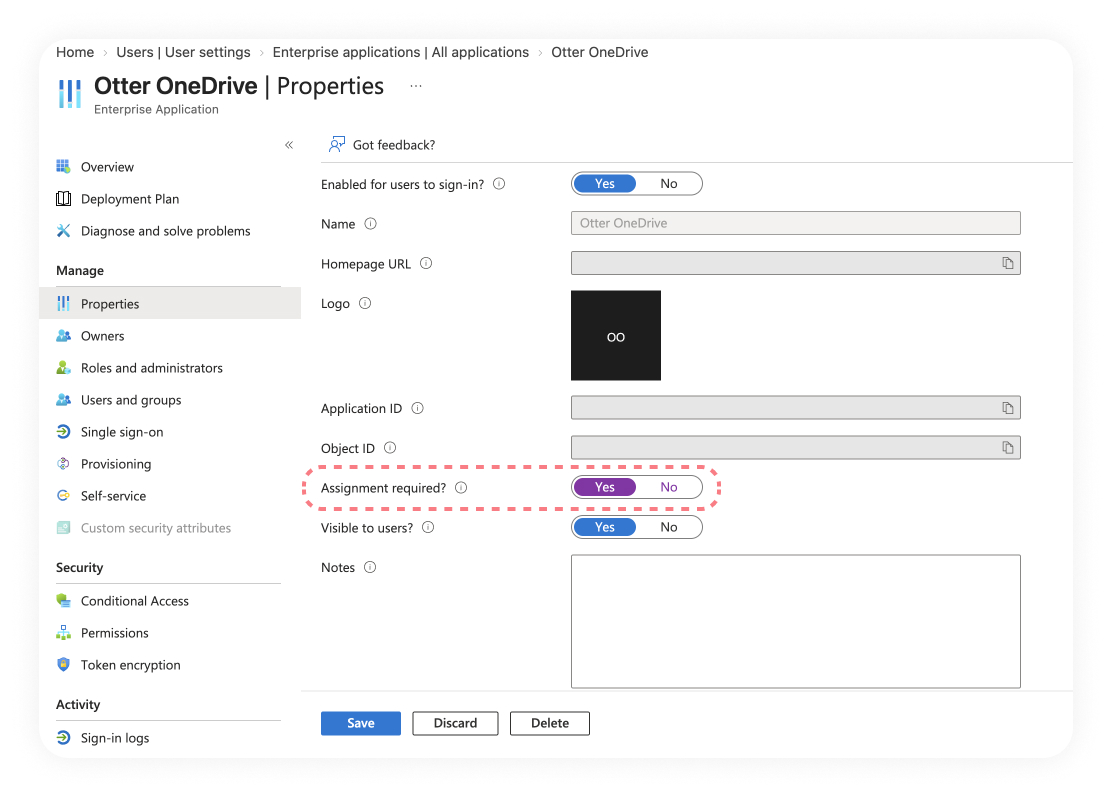Copy the Application ID value

[x=1007, y=408]
